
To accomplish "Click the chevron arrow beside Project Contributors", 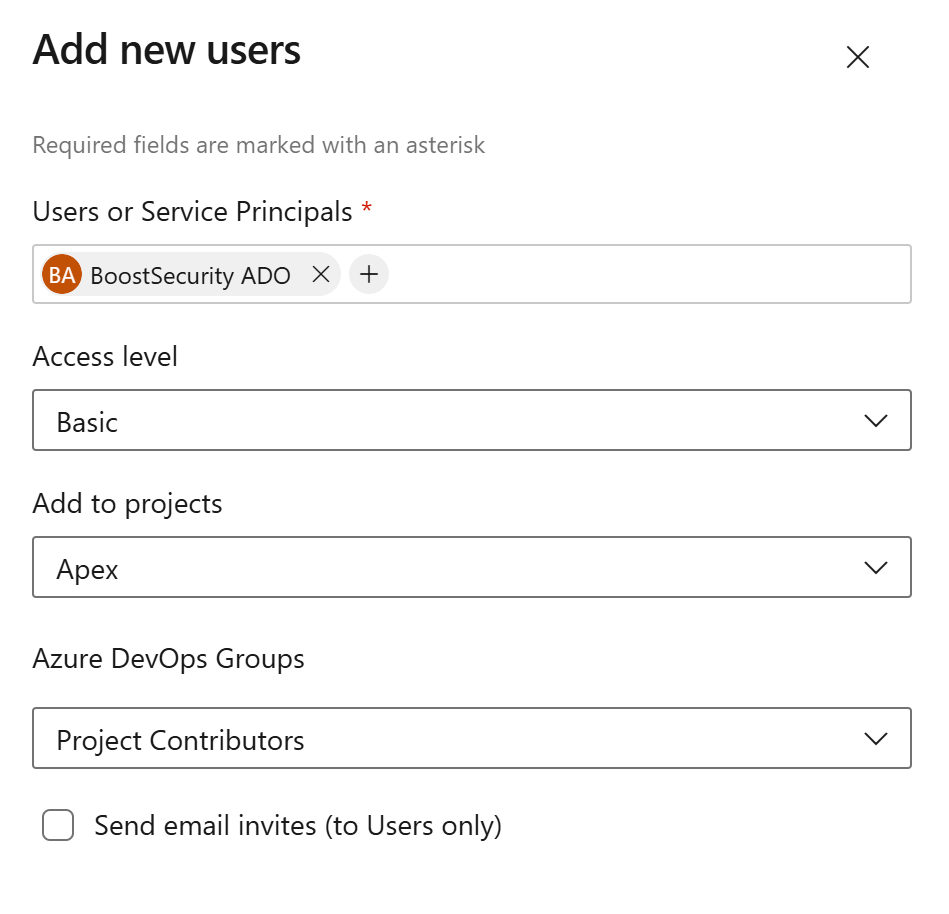I will (x=875, y=739).
